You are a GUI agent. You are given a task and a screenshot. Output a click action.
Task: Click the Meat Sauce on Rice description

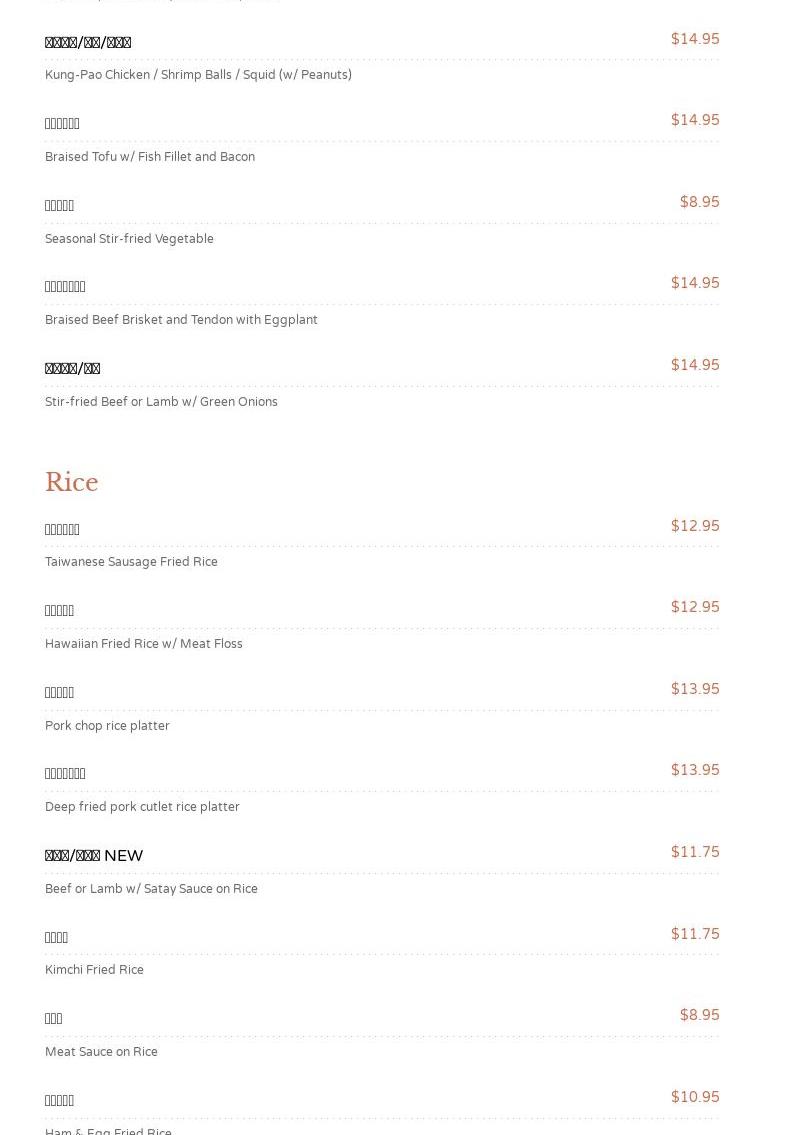[x=101, y=1052]
